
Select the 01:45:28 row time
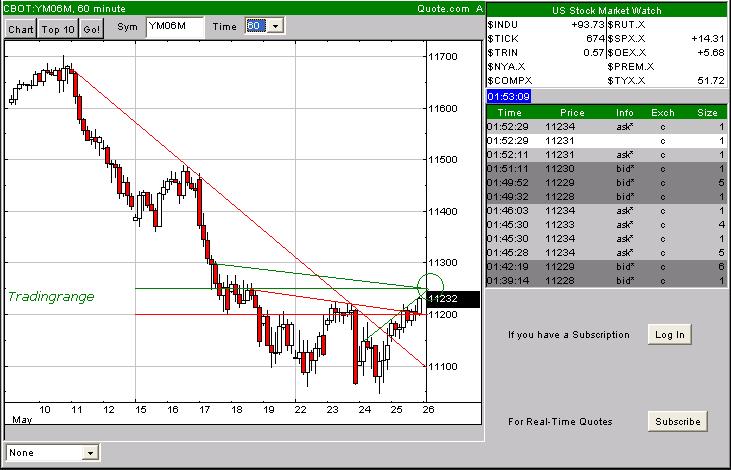508,253
